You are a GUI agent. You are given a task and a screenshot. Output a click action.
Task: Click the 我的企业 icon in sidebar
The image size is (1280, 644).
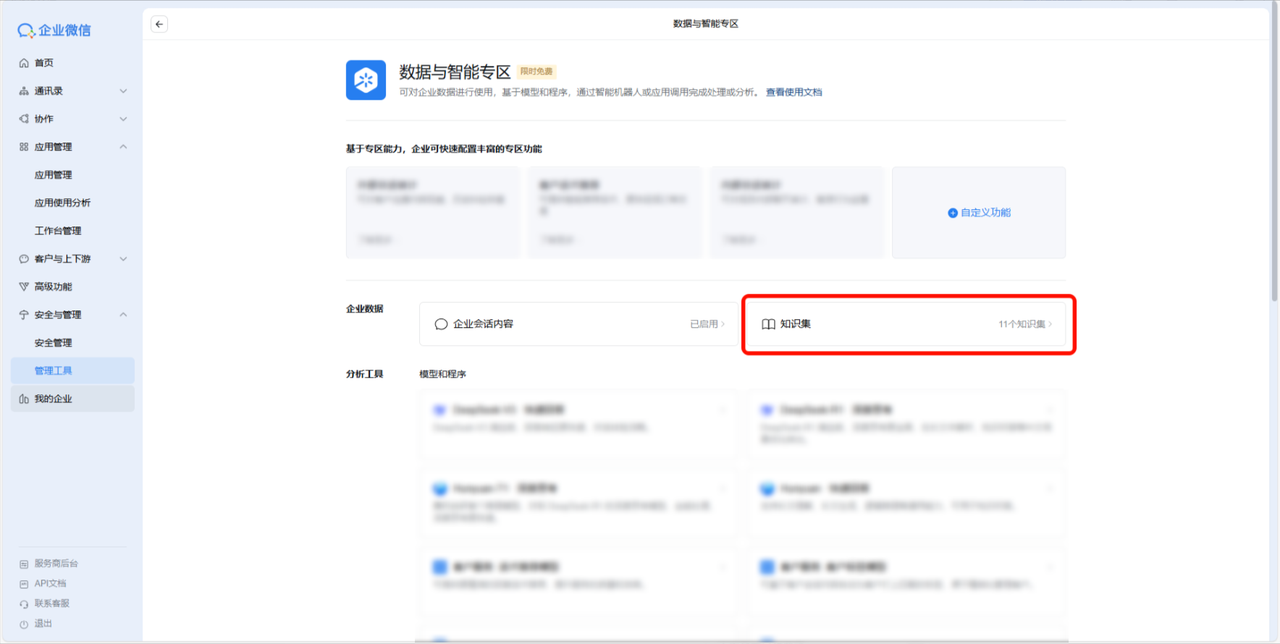[24, 399]
